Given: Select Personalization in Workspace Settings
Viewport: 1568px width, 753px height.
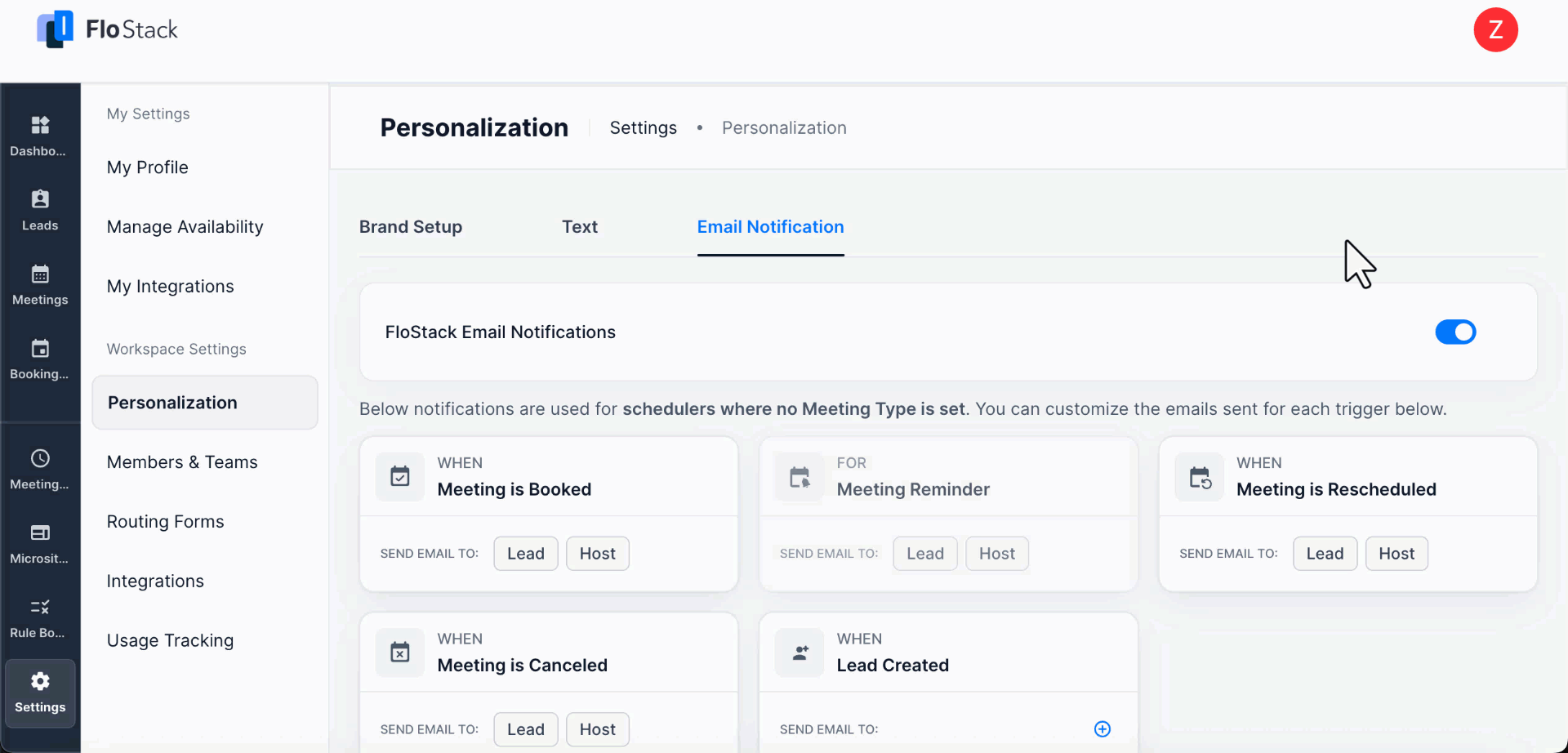Looking at the screenshot, I should pyautogui.click(x=205, y=403).
